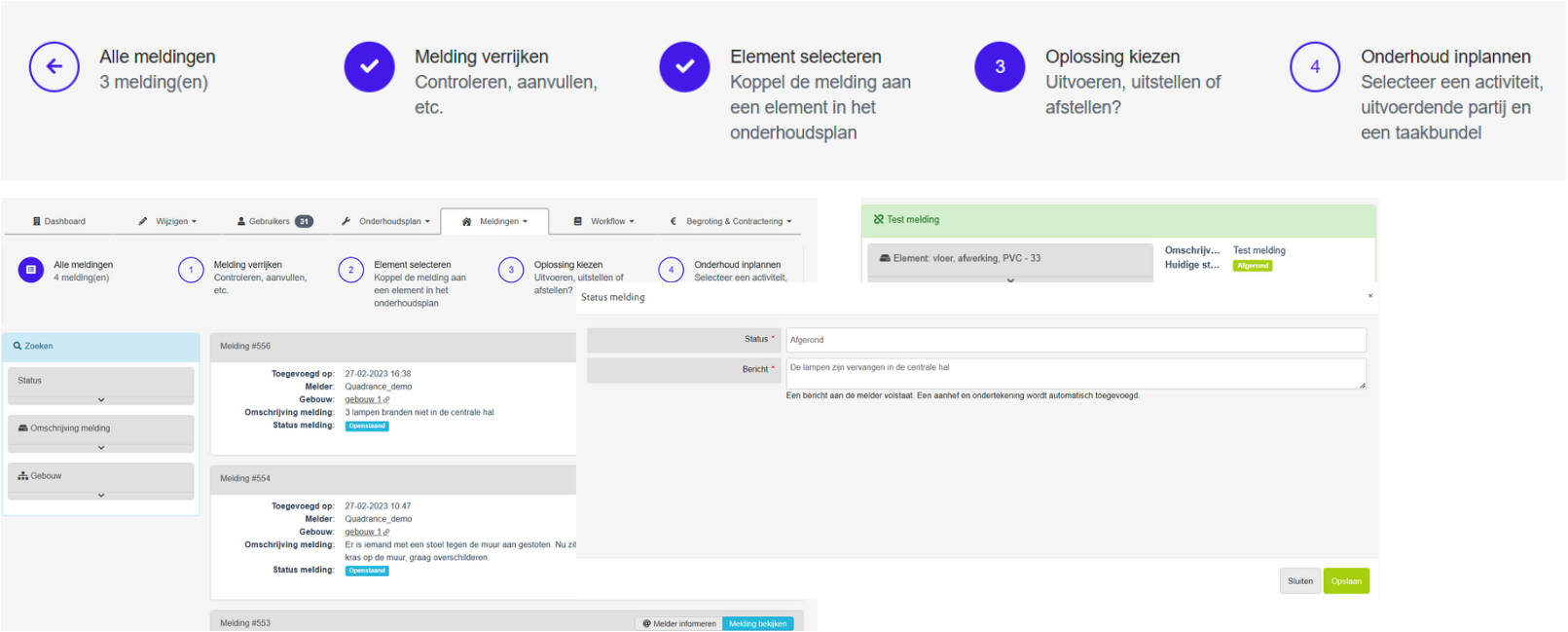Image resolution: width=1568 pixels, height=632 pixels.
Task: Open gebouw 1 link in Melding #556
Action: click(x=363, y=399)
